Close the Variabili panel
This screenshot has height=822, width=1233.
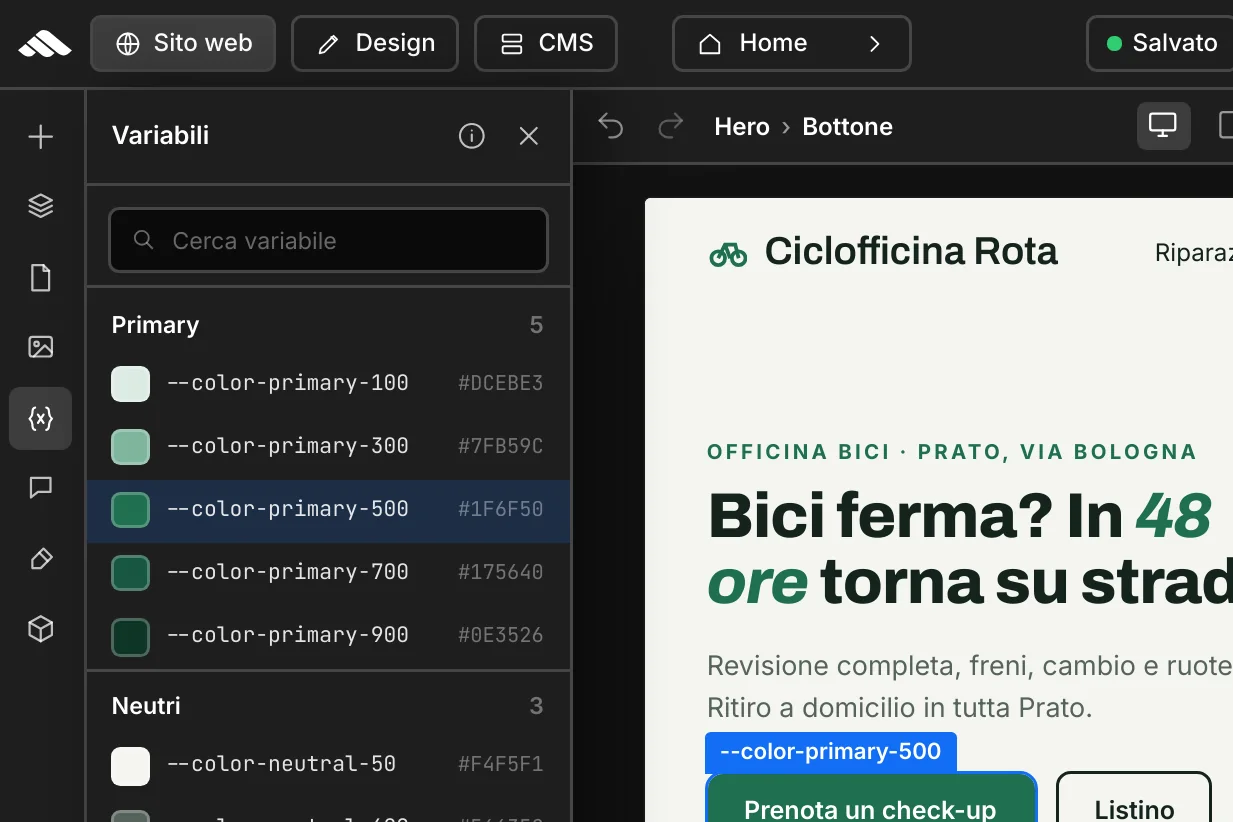[529, 136]
